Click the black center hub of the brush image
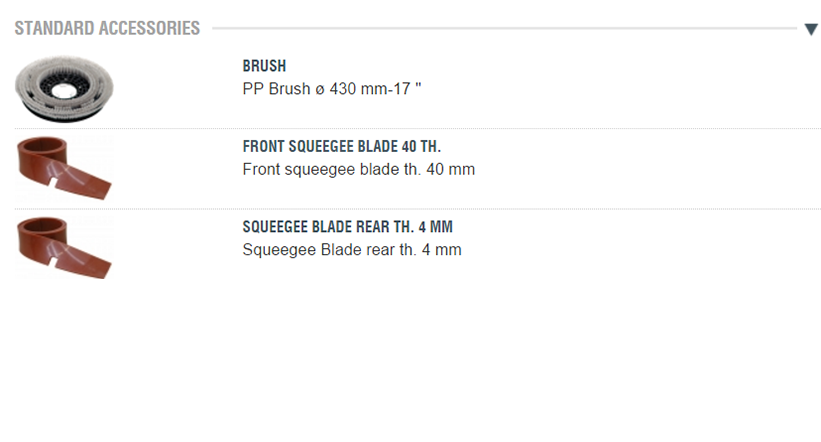This screenshot has height=442, width=821. point(63,90)
